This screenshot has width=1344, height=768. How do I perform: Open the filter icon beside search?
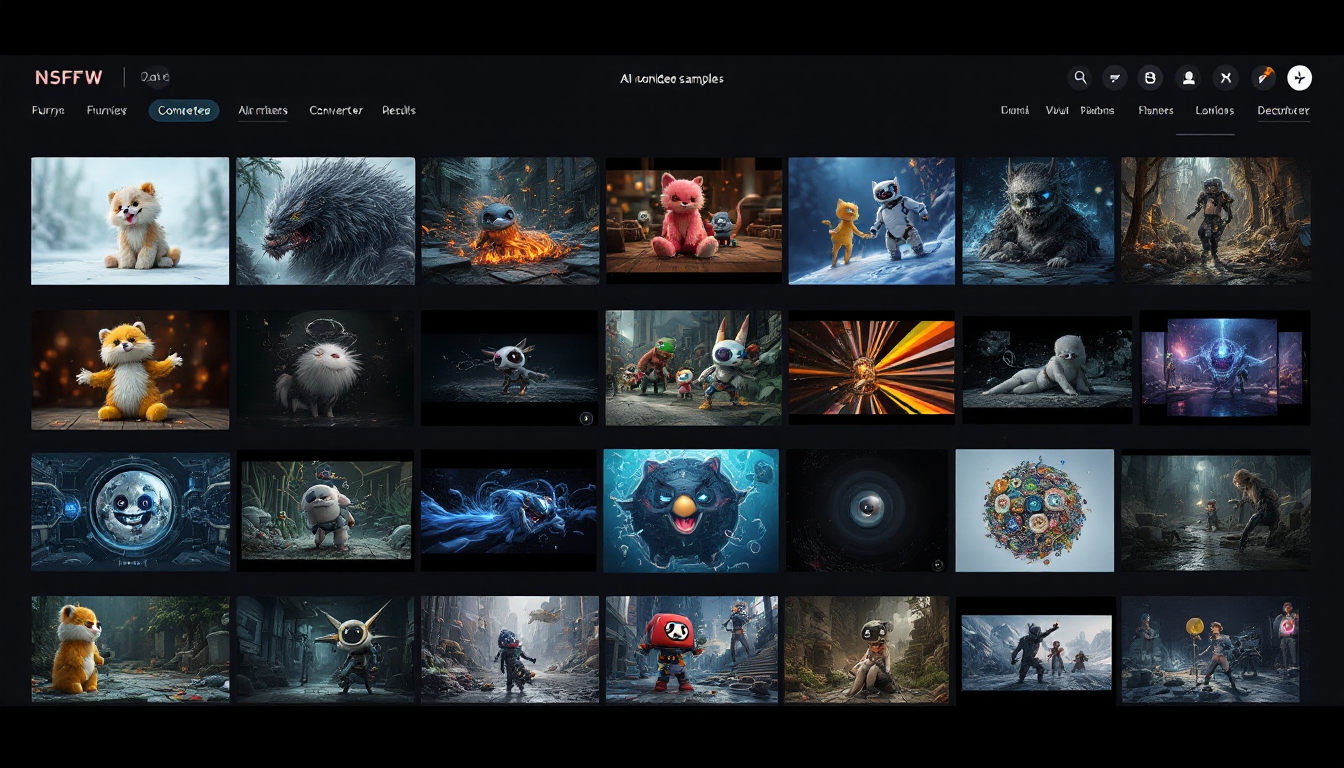(1115, 78)
